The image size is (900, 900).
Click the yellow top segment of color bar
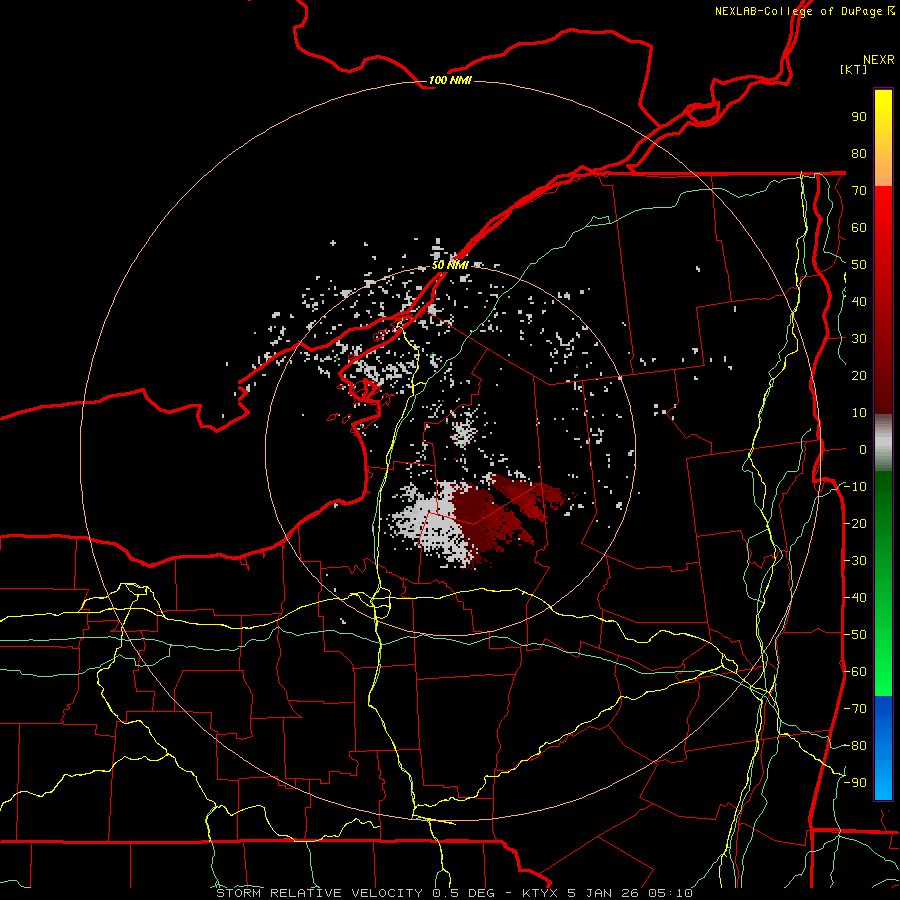coord(883,126)
